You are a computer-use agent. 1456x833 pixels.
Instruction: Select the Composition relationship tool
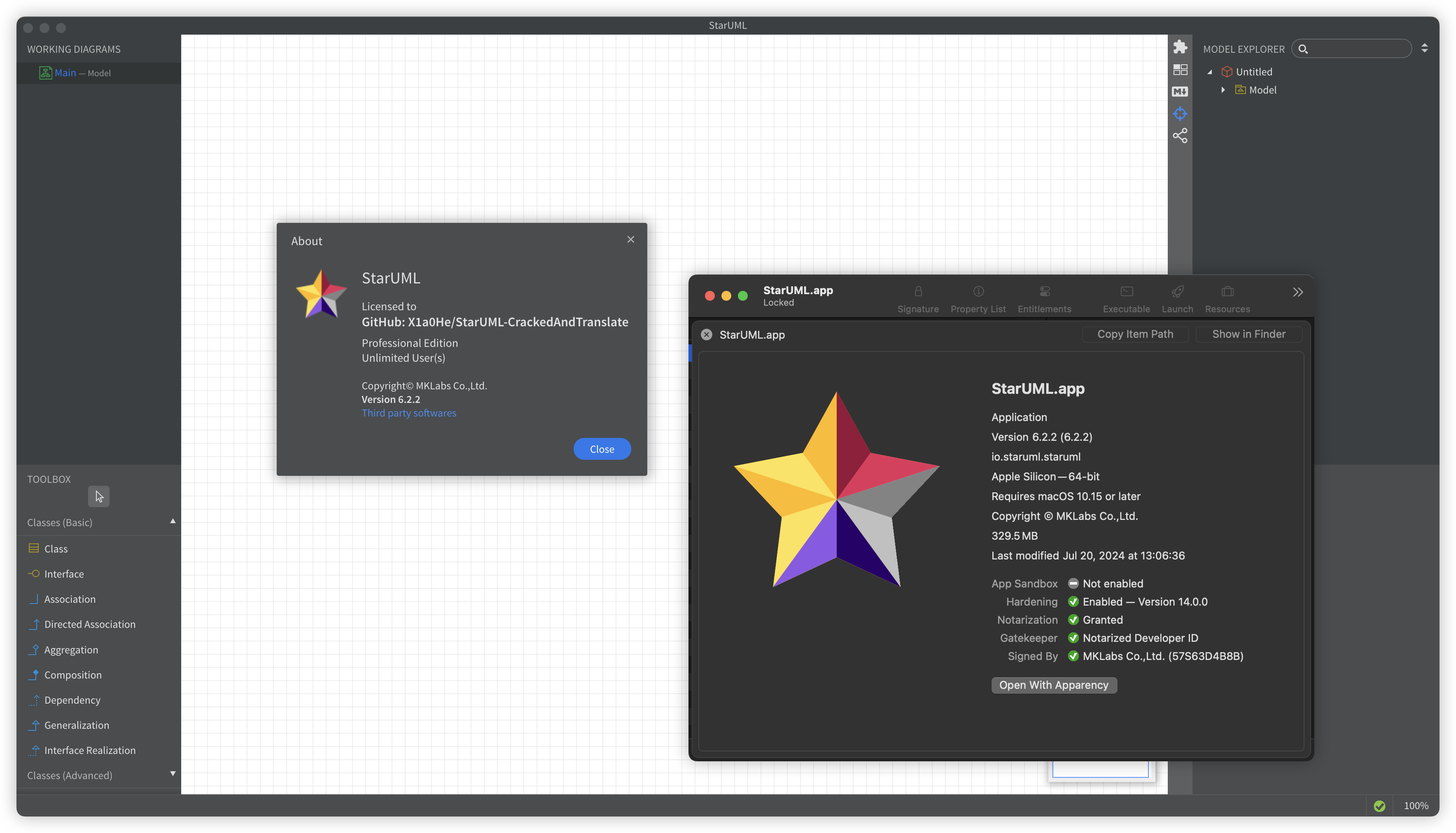coord(73,674)
